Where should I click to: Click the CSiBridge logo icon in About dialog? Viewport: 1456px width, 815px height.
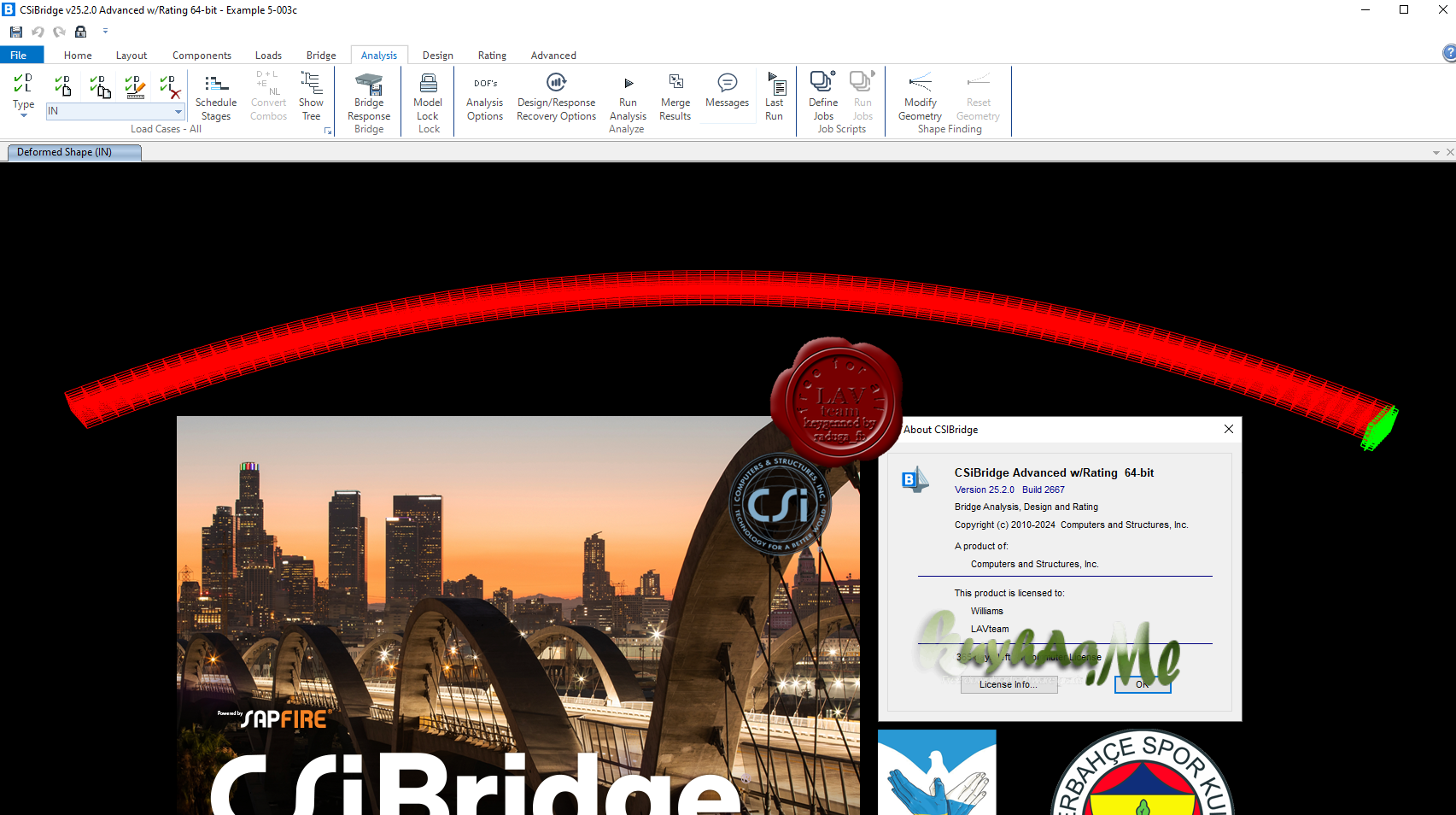915,479
